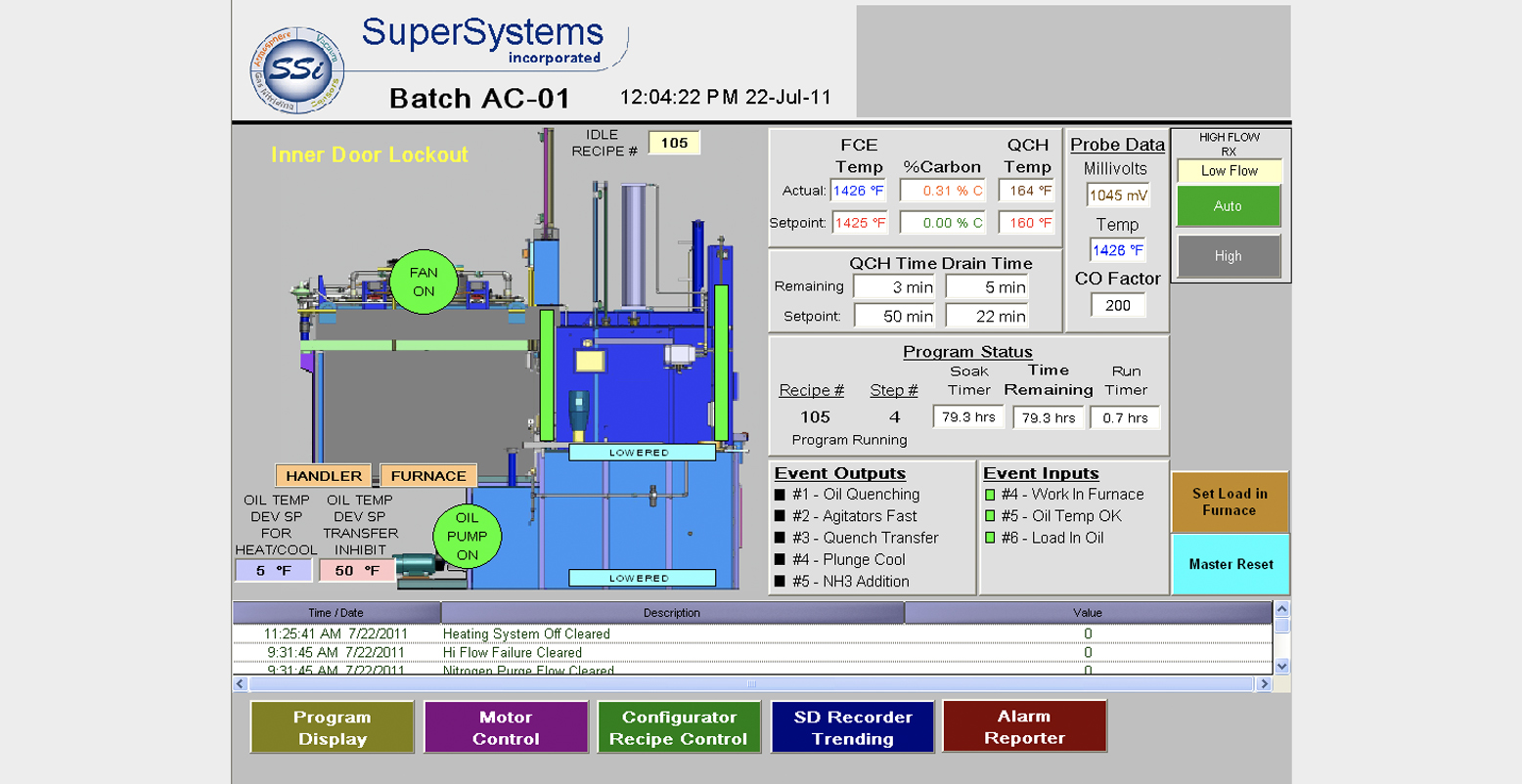Click the CO Factor 200 field
The width and height of the screenshot is (1522, 784).
pos(1118,305)
